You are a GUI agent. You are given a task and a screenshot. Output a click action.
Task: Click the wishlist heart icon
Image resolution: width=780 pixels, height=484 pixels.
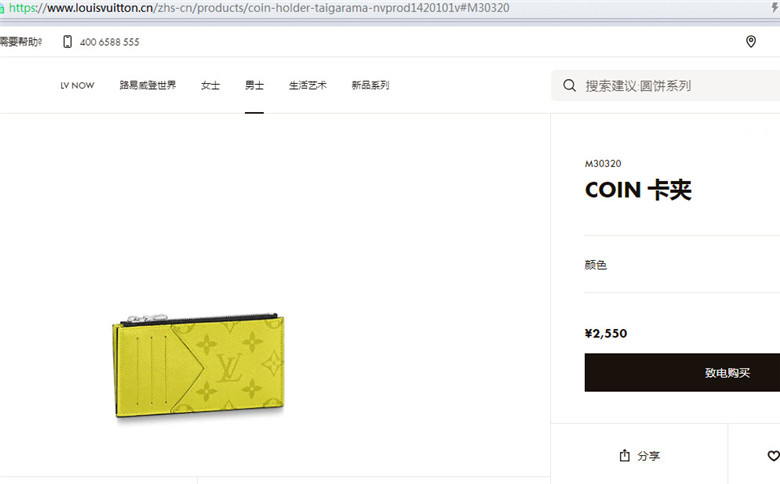(x=774, y=455)
